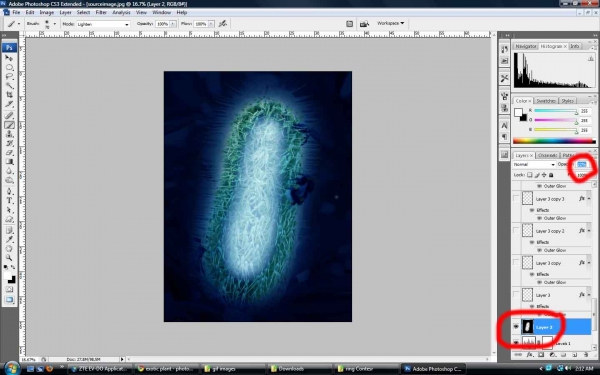
Task: Open brush Opacity slider arrow
Action: coord(173,24)
